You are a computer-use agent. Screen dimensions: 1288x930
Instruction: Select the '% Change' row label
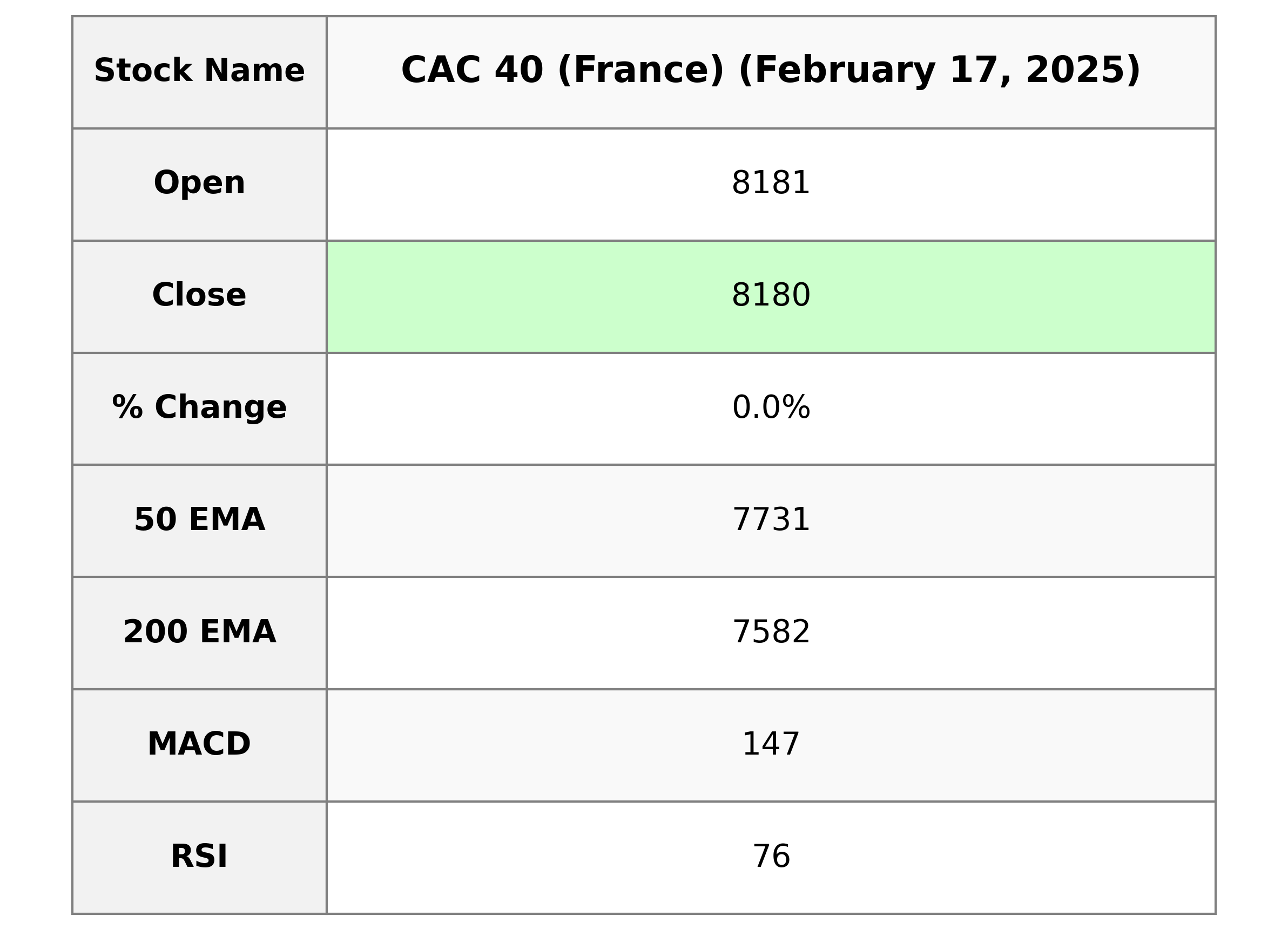(199, 408)
